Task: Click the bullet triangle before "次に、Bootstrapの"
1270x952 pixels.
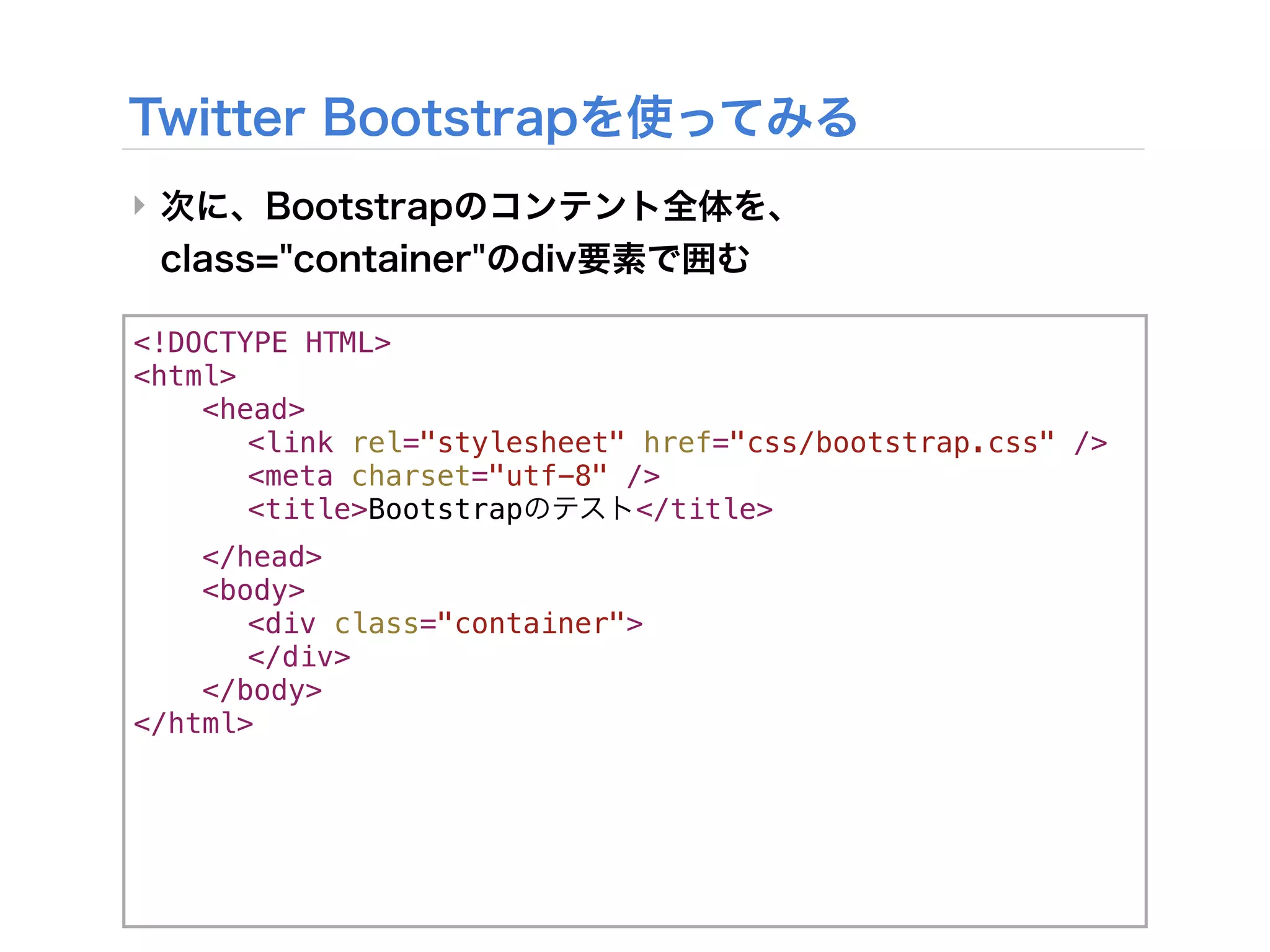Action: click(x=140, y=205)
